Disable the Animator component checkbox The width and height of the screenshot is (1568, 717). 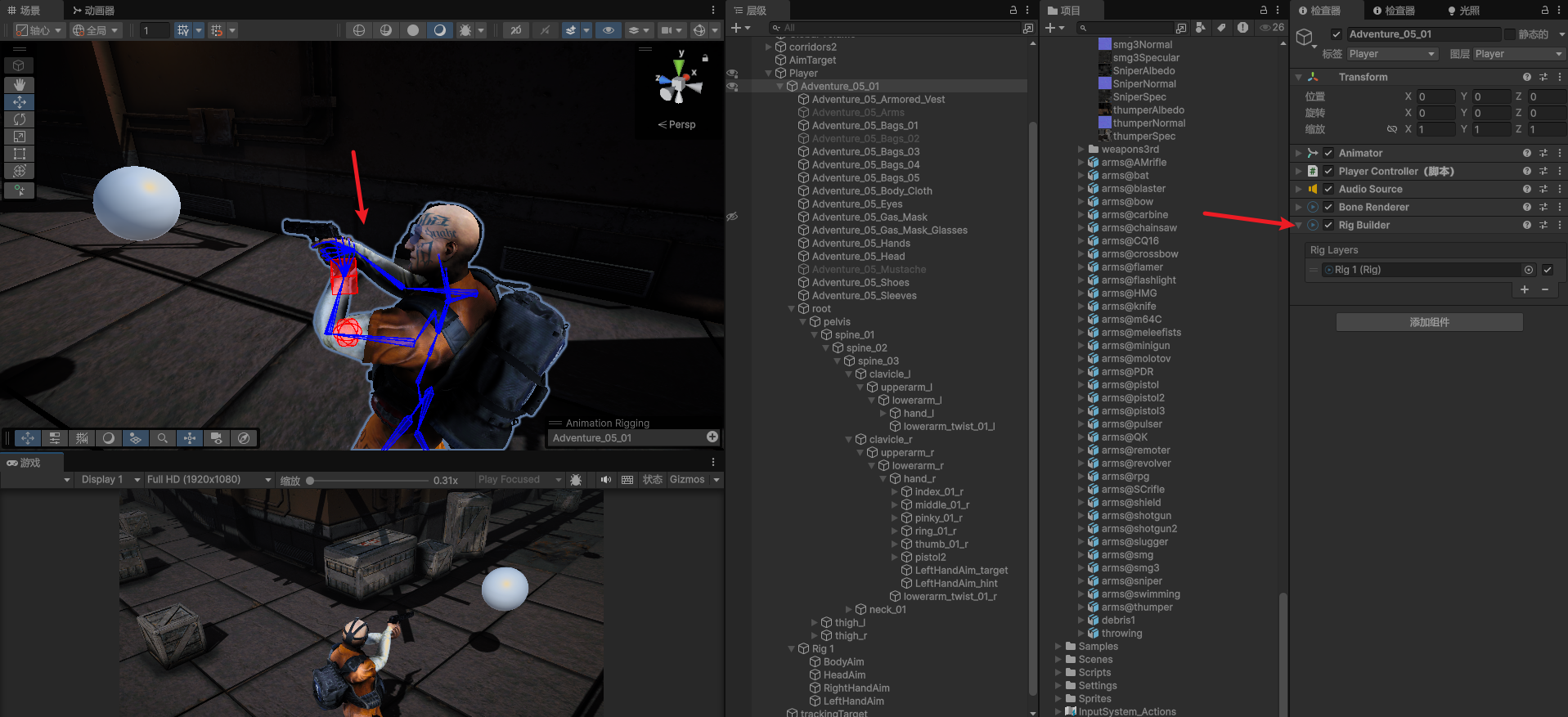(1328, 153)
